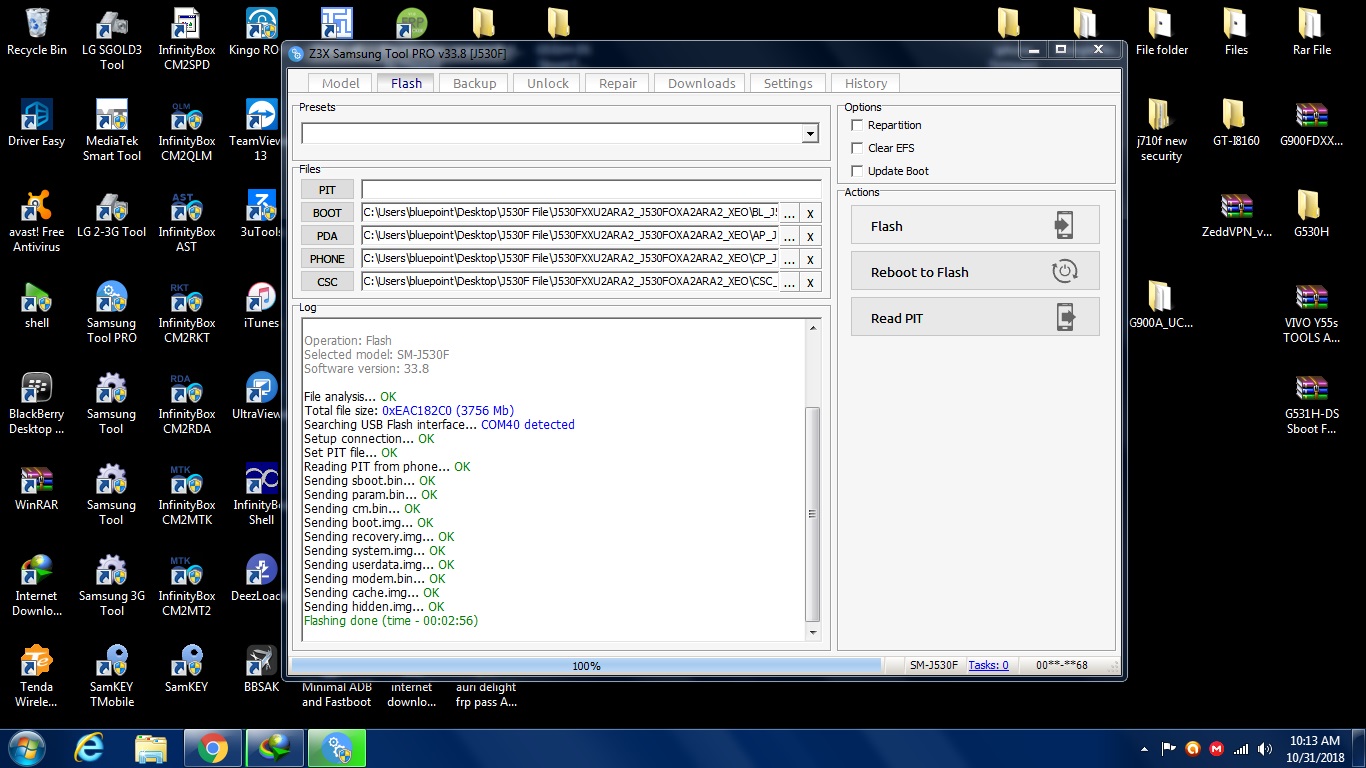Click the 100% progress bar
1366x768 pixels.
(x=587, y=665)
